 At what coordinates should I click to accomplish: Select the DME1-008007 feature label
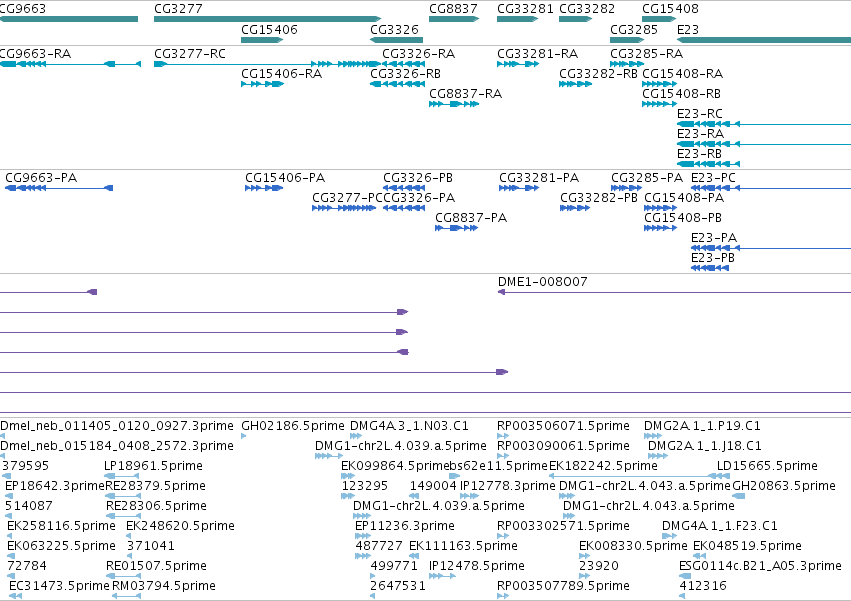coord(543,282)
